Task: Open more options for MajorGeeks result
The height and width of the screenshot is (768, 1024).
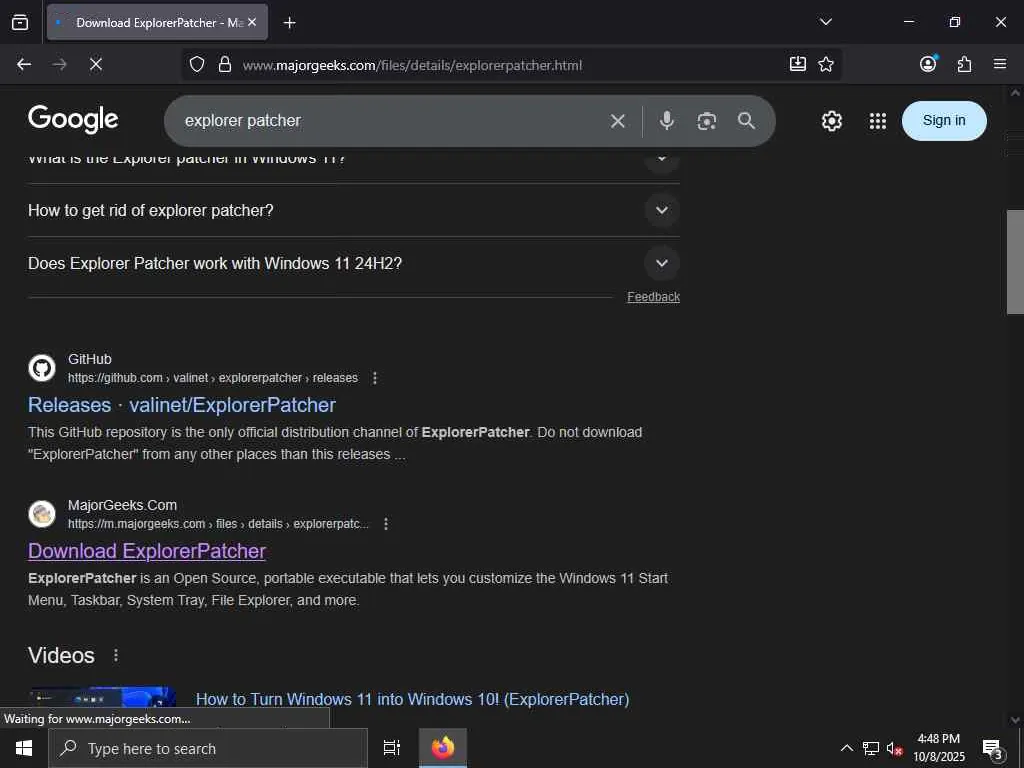Action: 386,524
